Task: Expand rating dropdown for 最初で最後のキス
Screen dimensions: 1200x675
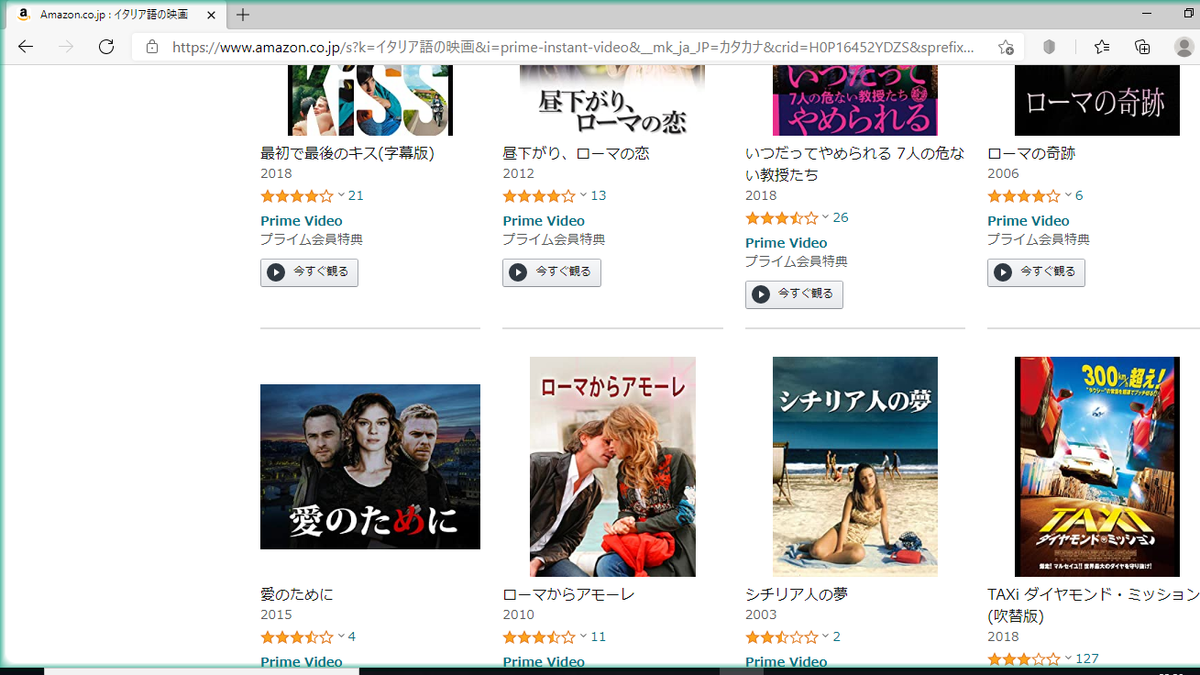Action: click(x=341, y=195)
